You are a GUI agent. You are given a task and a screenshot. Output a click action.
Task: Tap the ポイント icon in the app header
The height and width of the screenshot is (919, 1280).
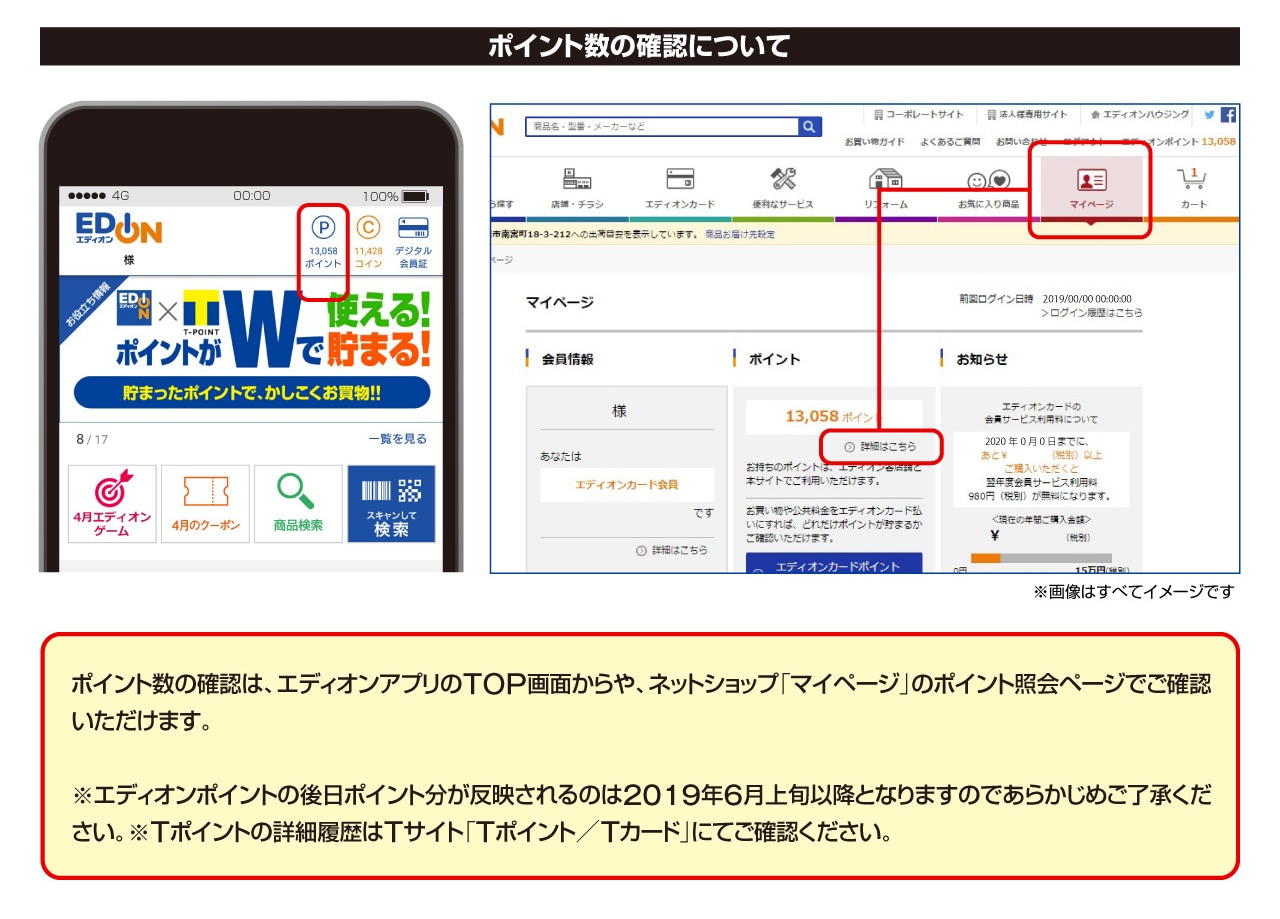pyautogui.click(x=323, y=242)
